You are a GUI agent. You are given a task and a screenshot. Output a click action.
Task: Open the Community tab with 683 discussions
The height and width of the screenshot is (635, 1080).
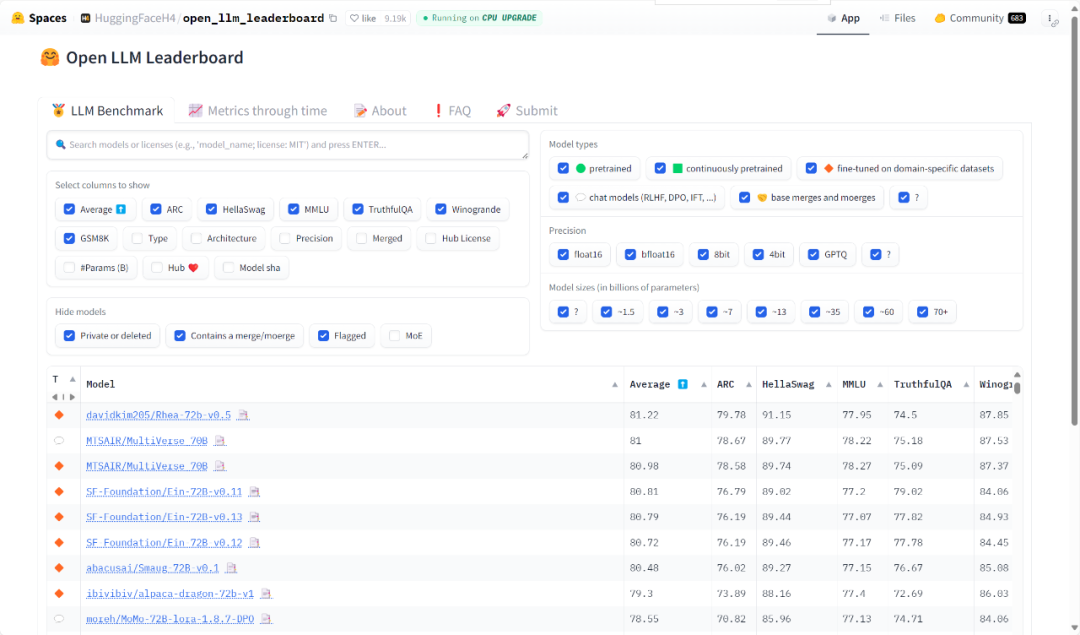[x=980, y=19]
